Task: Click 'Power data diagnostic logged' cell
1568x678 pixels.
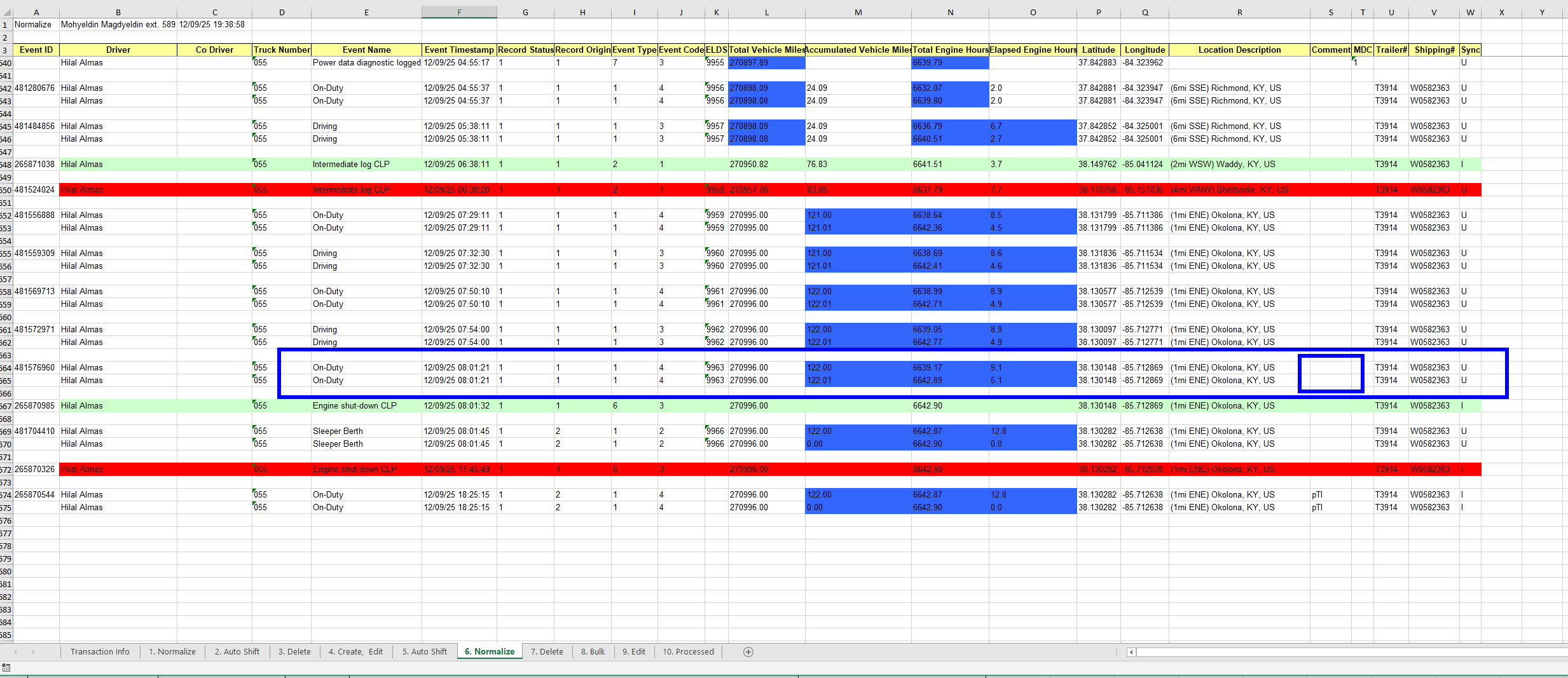Action: tap(367, 63)
